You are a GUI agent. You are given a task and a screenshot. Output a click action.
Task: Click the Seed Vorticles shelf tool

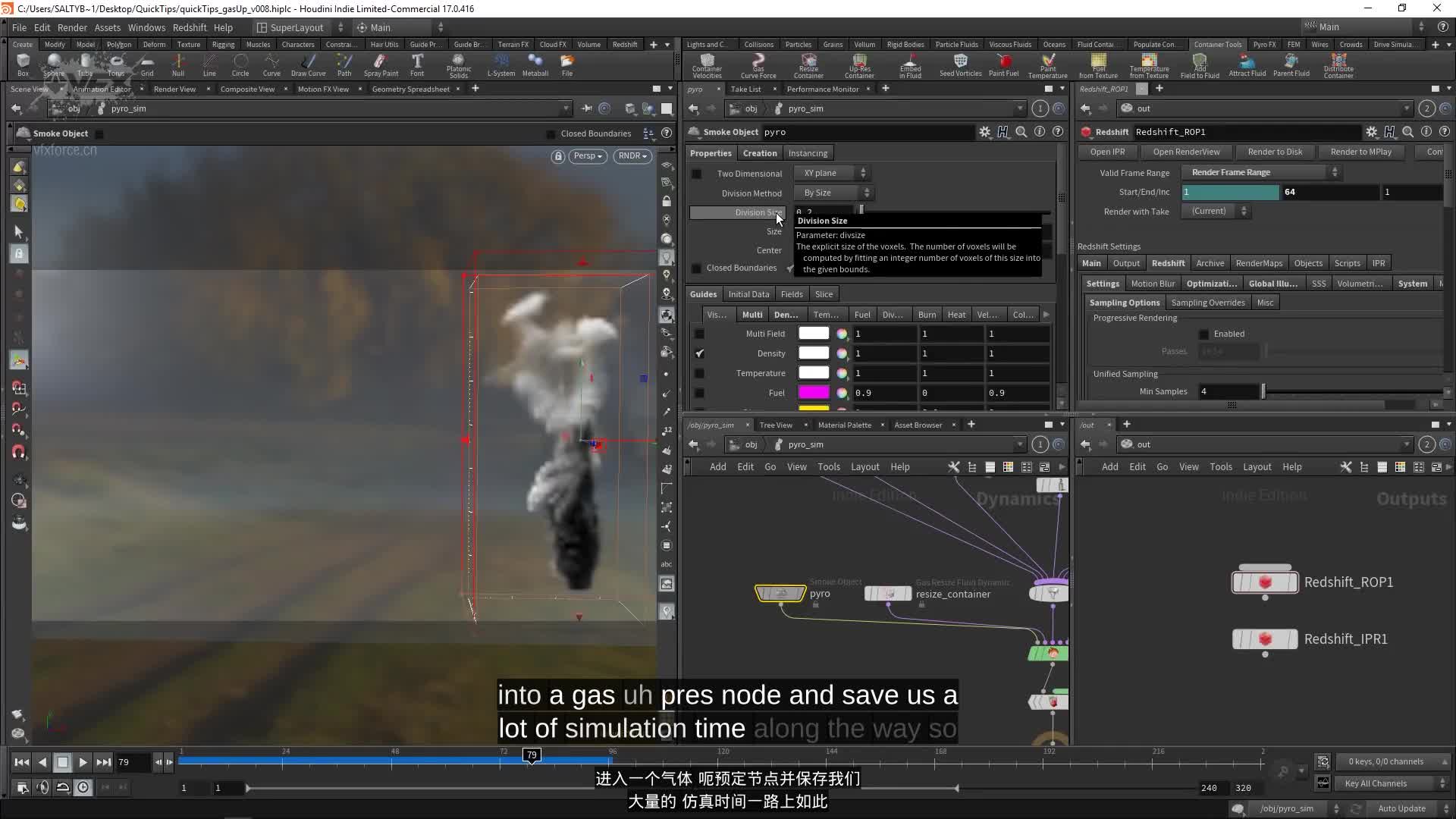click(x=960, y=66)
